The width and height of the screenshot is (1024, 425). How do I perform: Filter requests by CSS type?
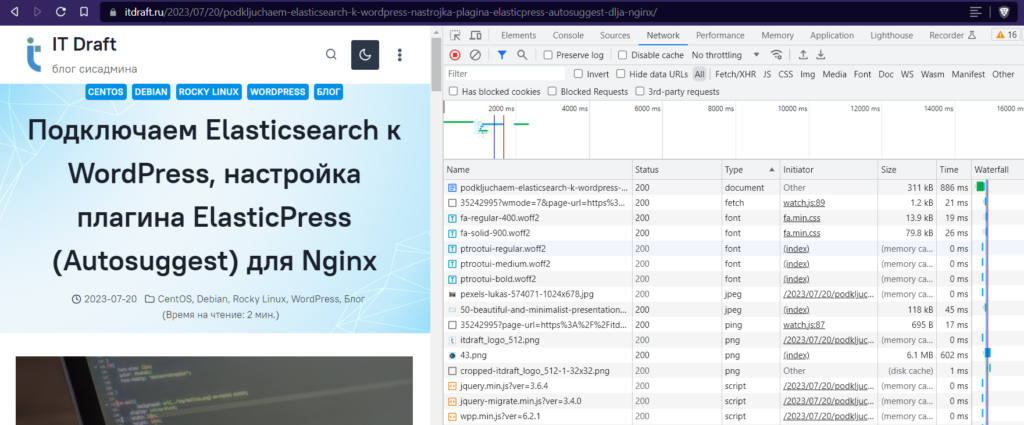point(785,74)
